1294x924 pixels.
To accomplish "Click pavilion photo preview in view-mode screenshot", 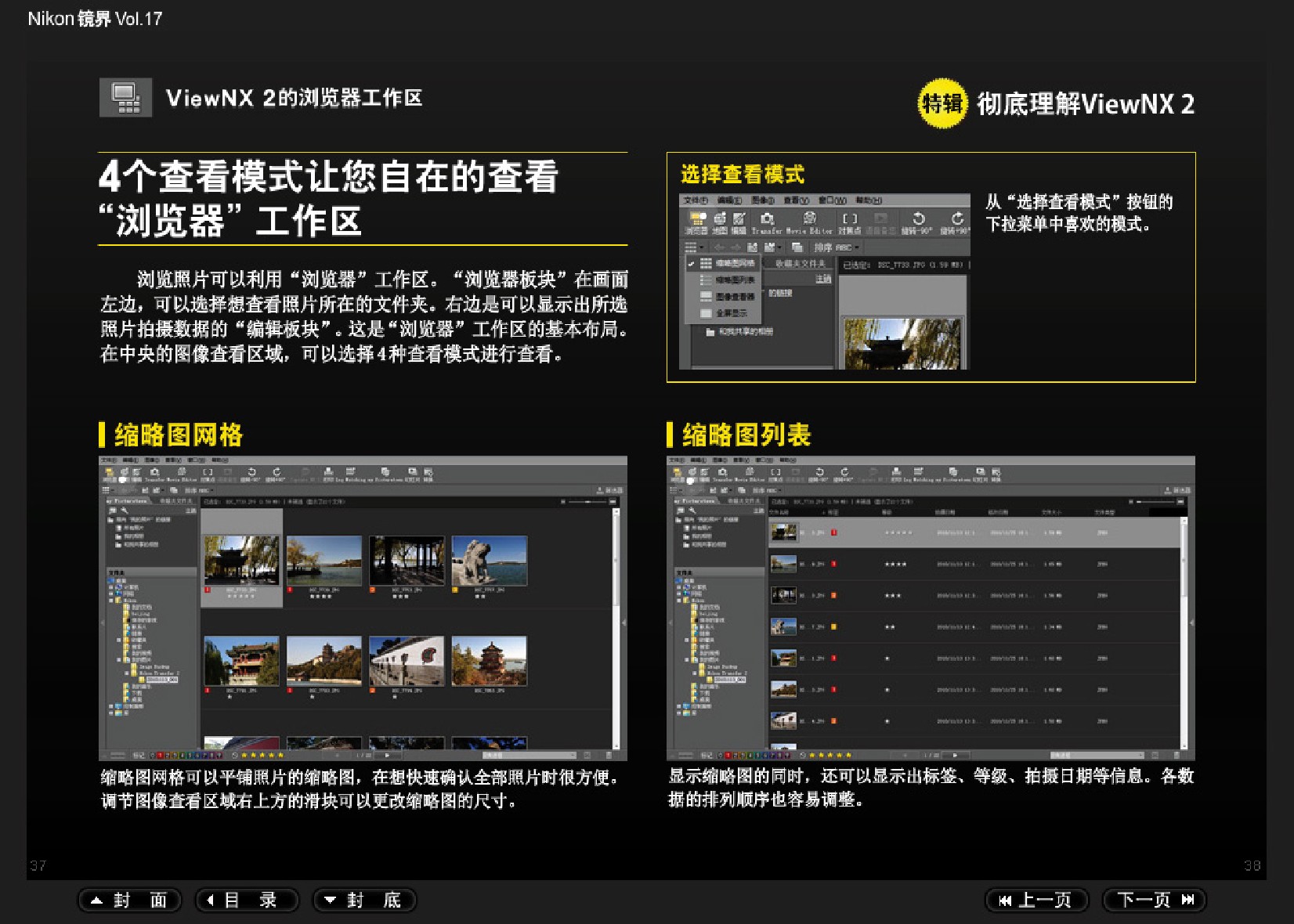I will tap(902, 343).
